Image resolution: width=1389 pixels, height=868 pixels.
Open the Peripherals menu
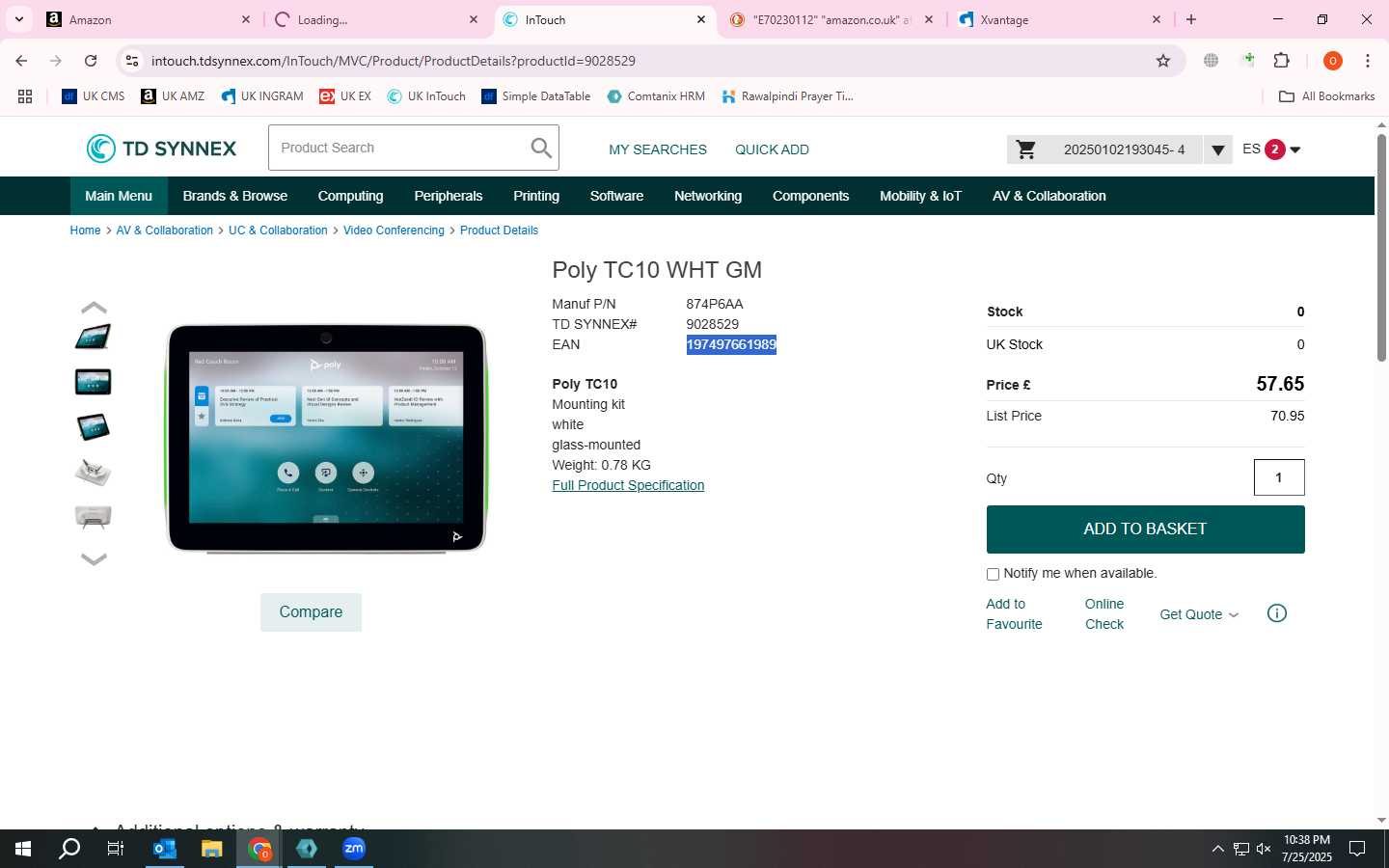pyautogui.click(x=449, y=196)
